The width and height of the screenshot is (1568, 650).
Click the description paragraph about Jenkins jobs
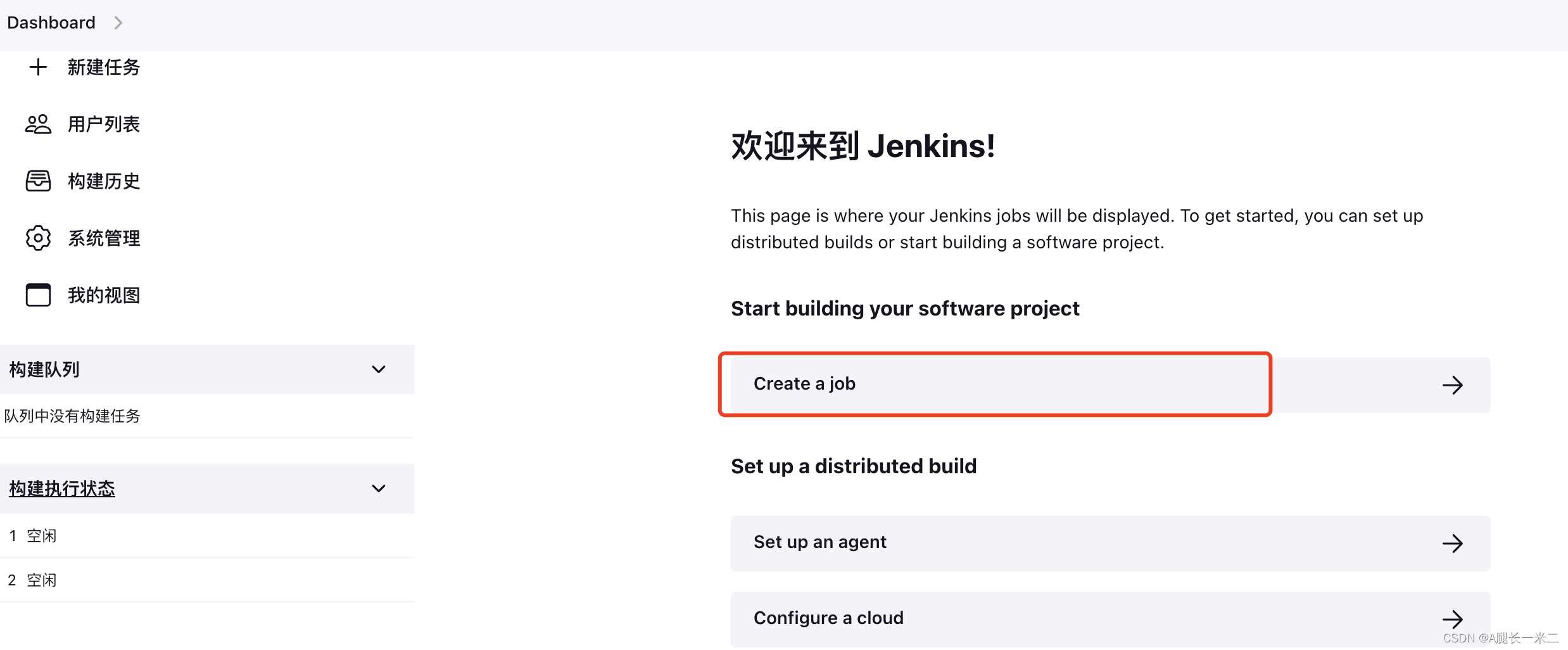pos(1077,229)
